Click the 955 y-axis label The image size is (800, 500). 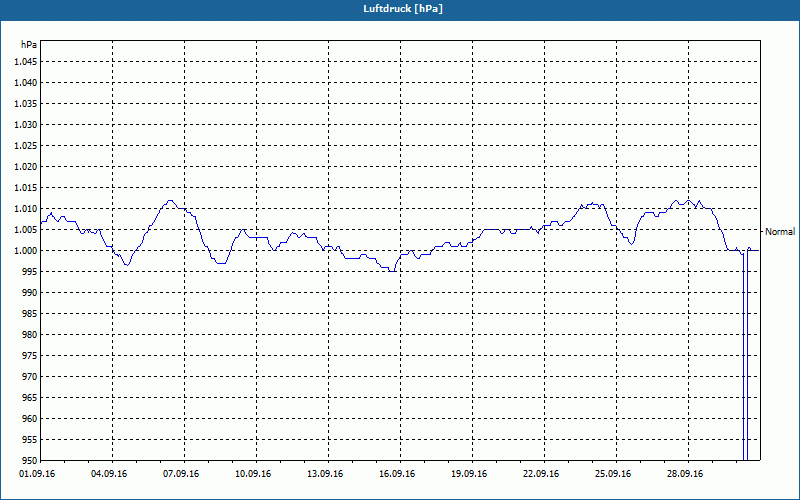point(30,440)
